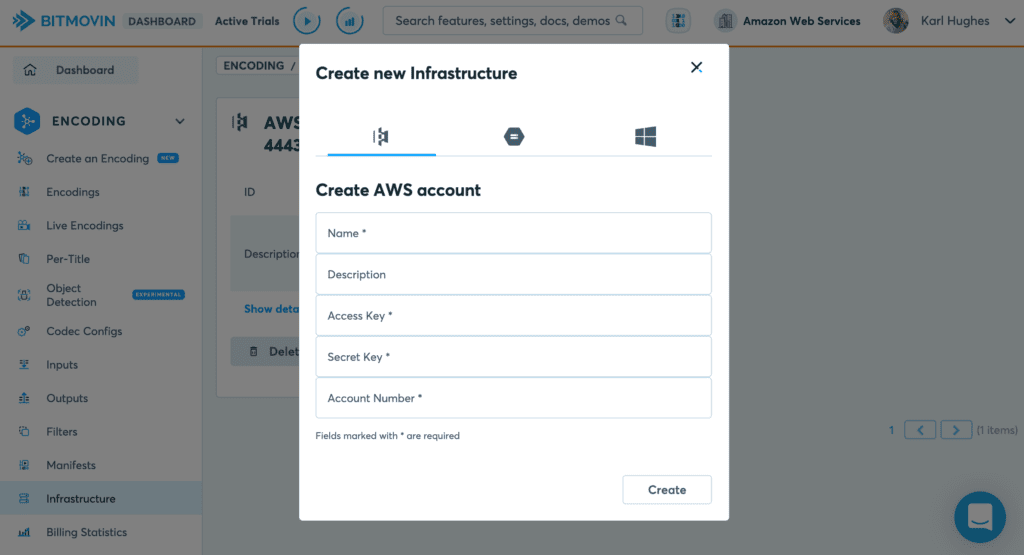Focus the Secret Key field
Screen dimensions: 1024x555
(x=513, y=357)
